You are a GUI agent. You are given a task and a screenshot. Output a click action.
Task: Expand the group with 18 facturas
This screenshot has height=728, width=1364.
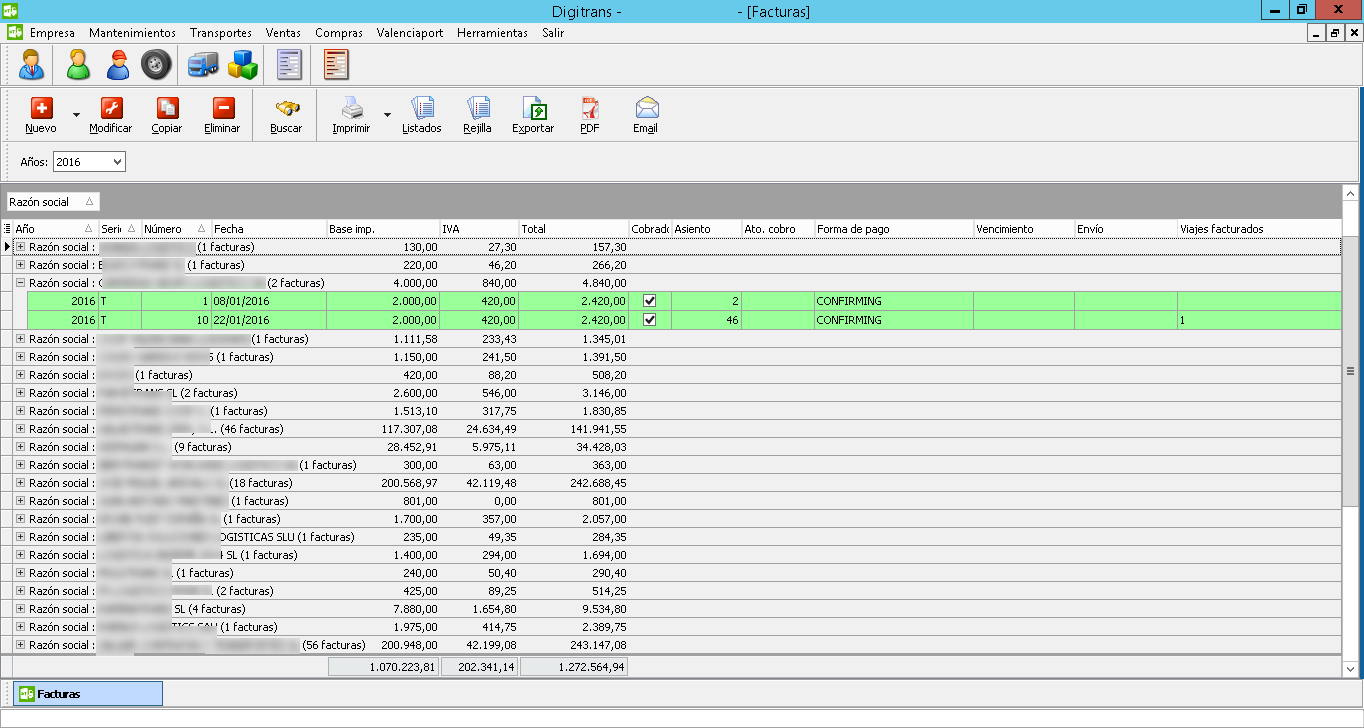(x=20, y=483)
